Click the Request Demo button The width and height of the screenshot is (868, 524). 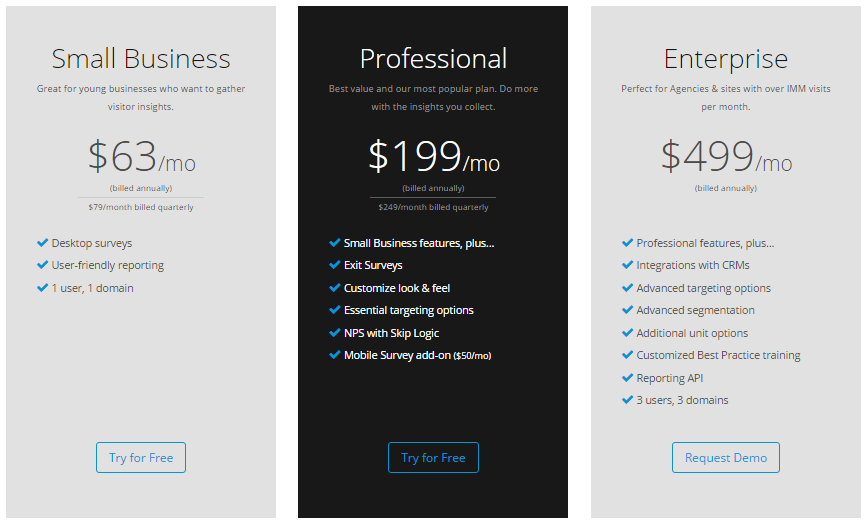click(726, 458)
